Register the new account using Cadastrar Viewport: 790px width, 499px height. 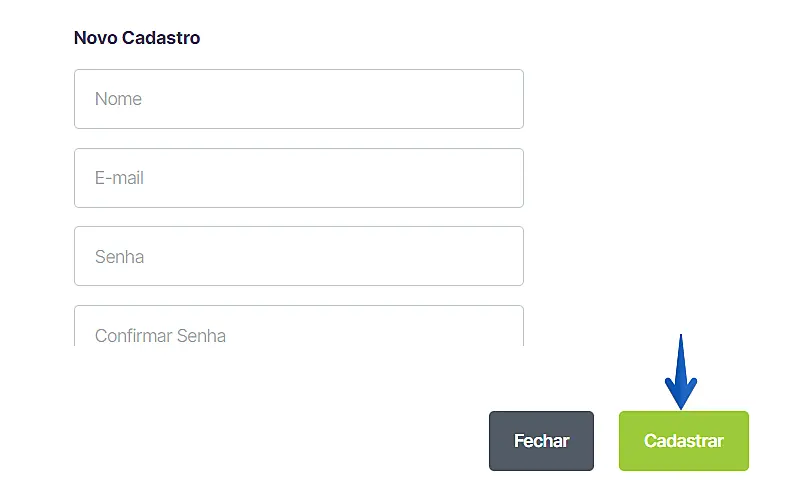tap(683, 441)
